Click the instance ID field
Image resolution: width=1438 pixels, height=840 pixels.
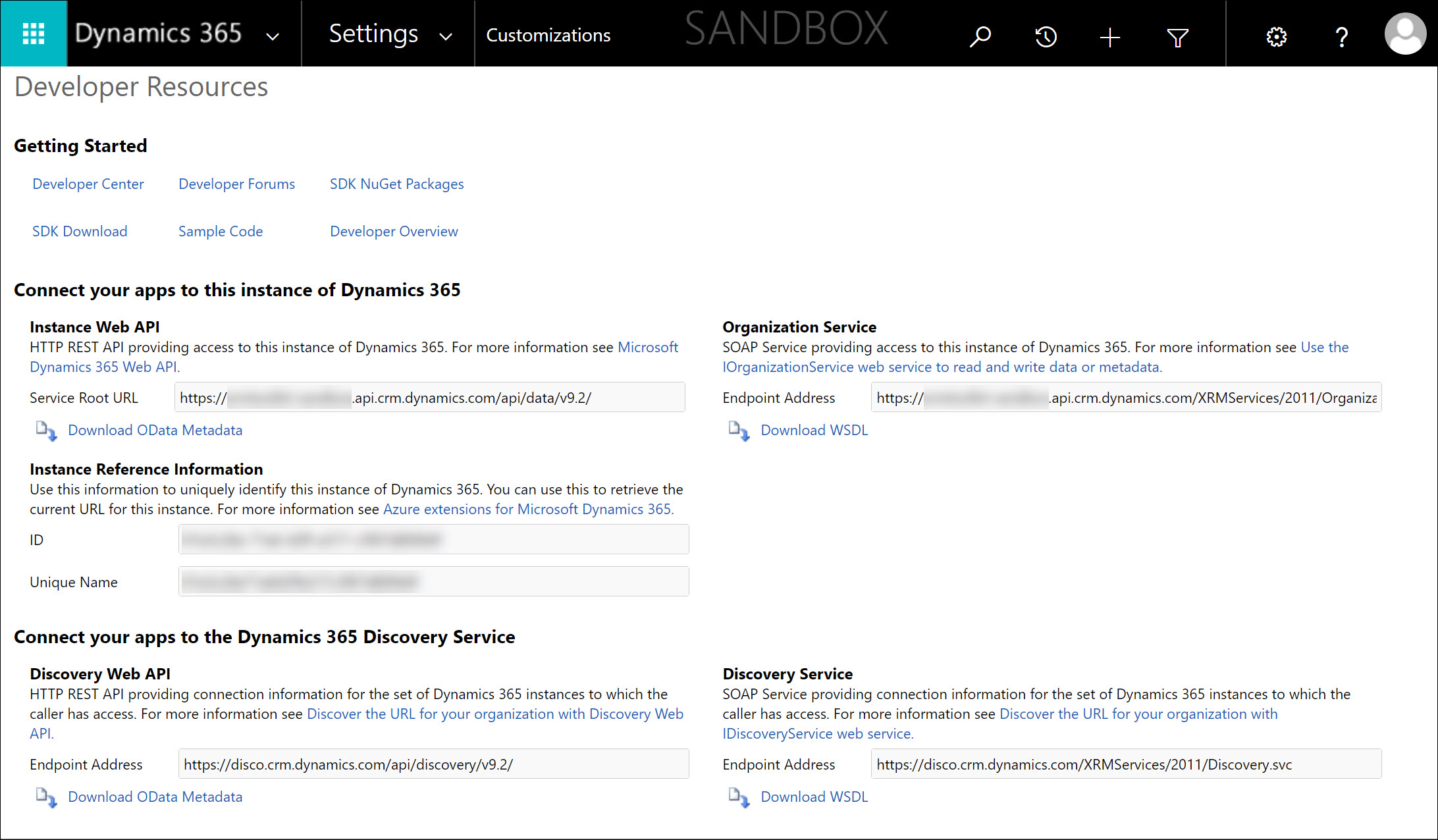[434, 540]
